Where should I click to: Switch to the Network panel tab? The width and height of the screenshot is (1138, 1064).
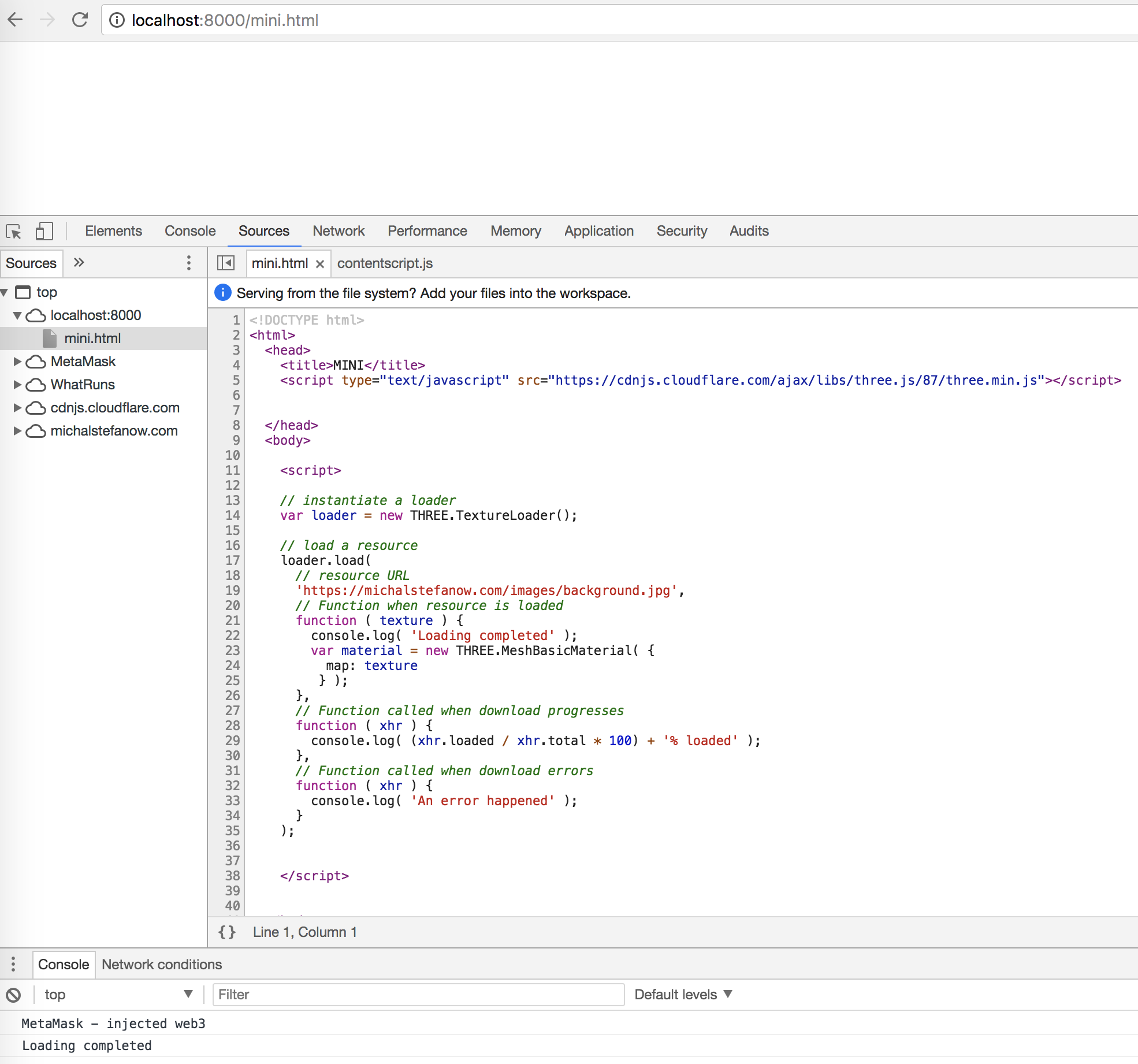click(339, 230)
